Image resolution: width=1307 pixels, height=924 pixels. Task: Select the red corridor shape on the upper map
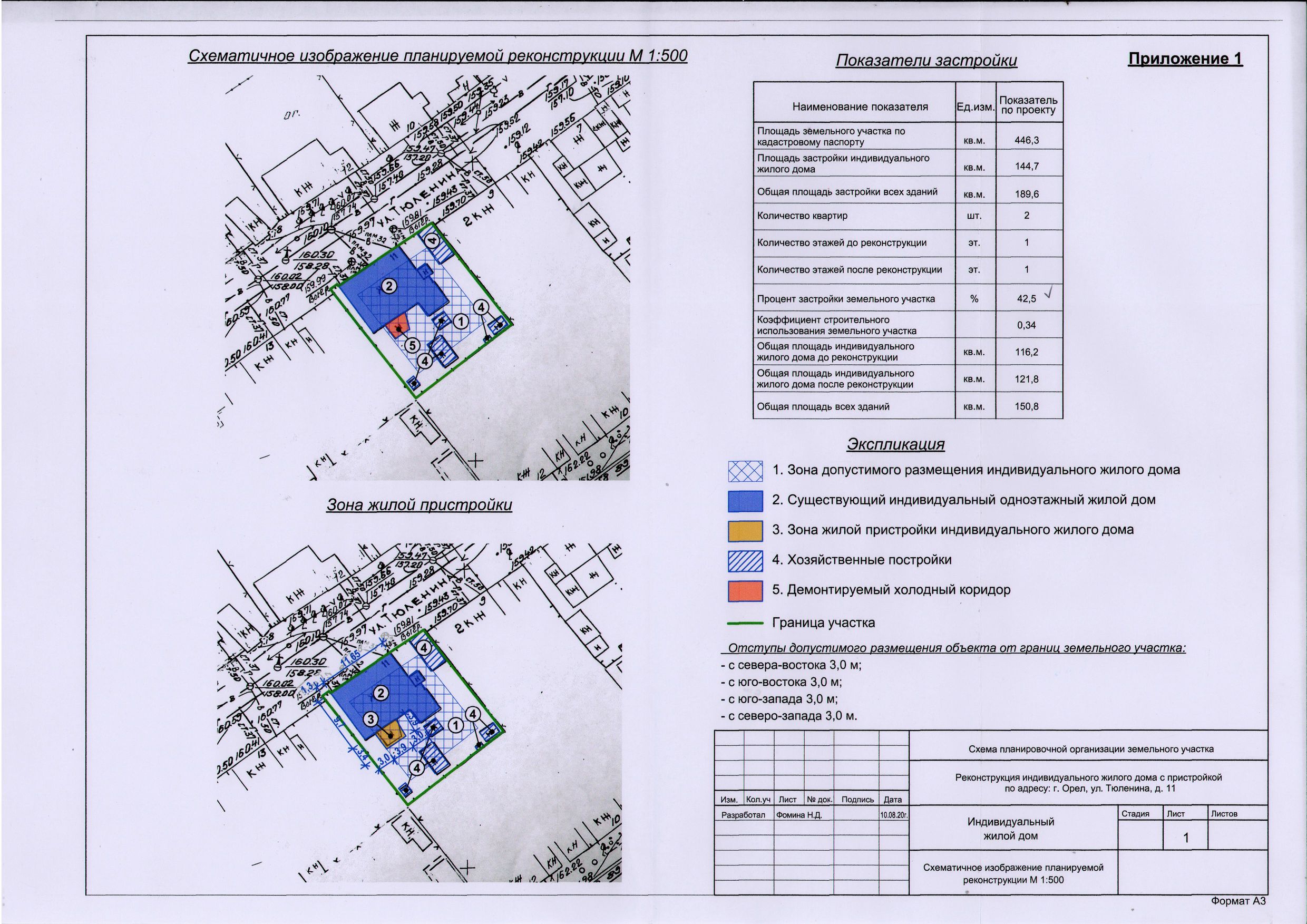coord(398,326)
